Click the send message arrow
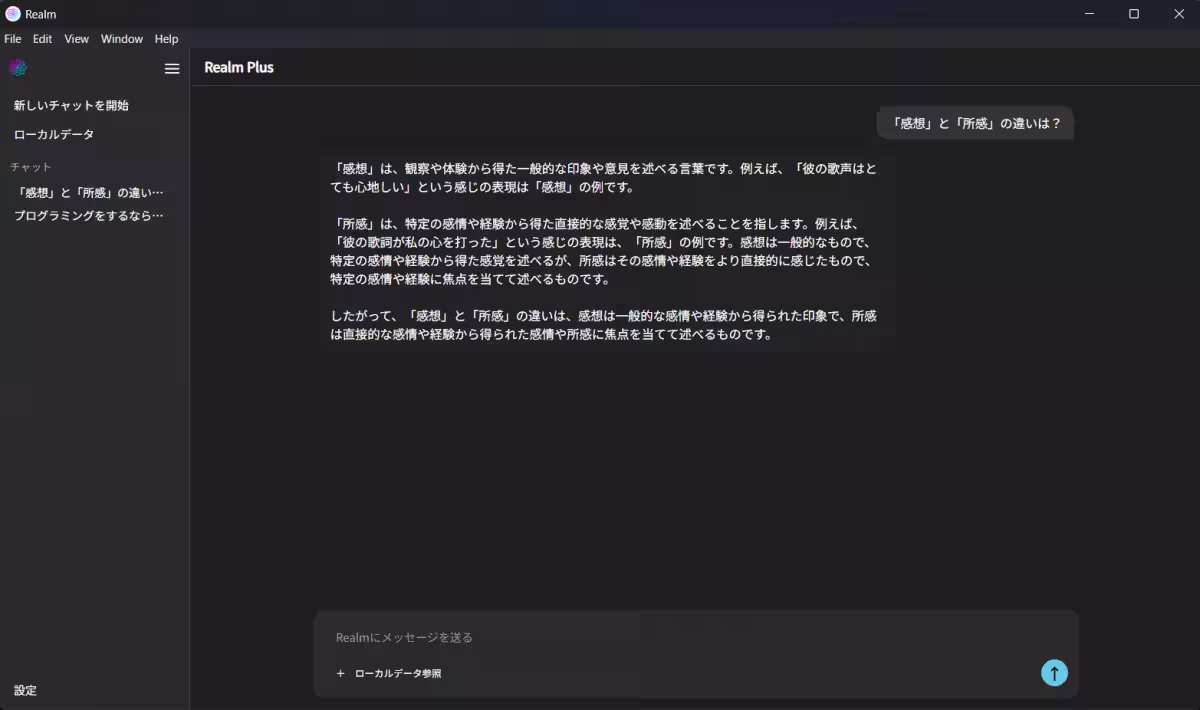The image size is (1200, 710). (x=1054, y=673)
